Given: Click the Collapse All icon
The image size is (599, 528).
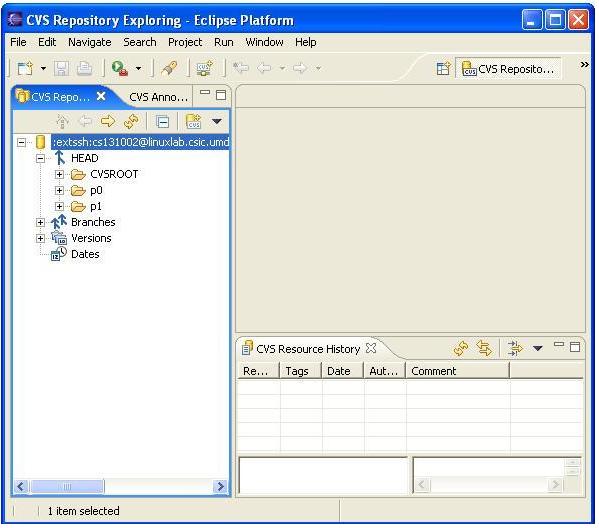Looking at the screenshot, I should coord(162,122).
